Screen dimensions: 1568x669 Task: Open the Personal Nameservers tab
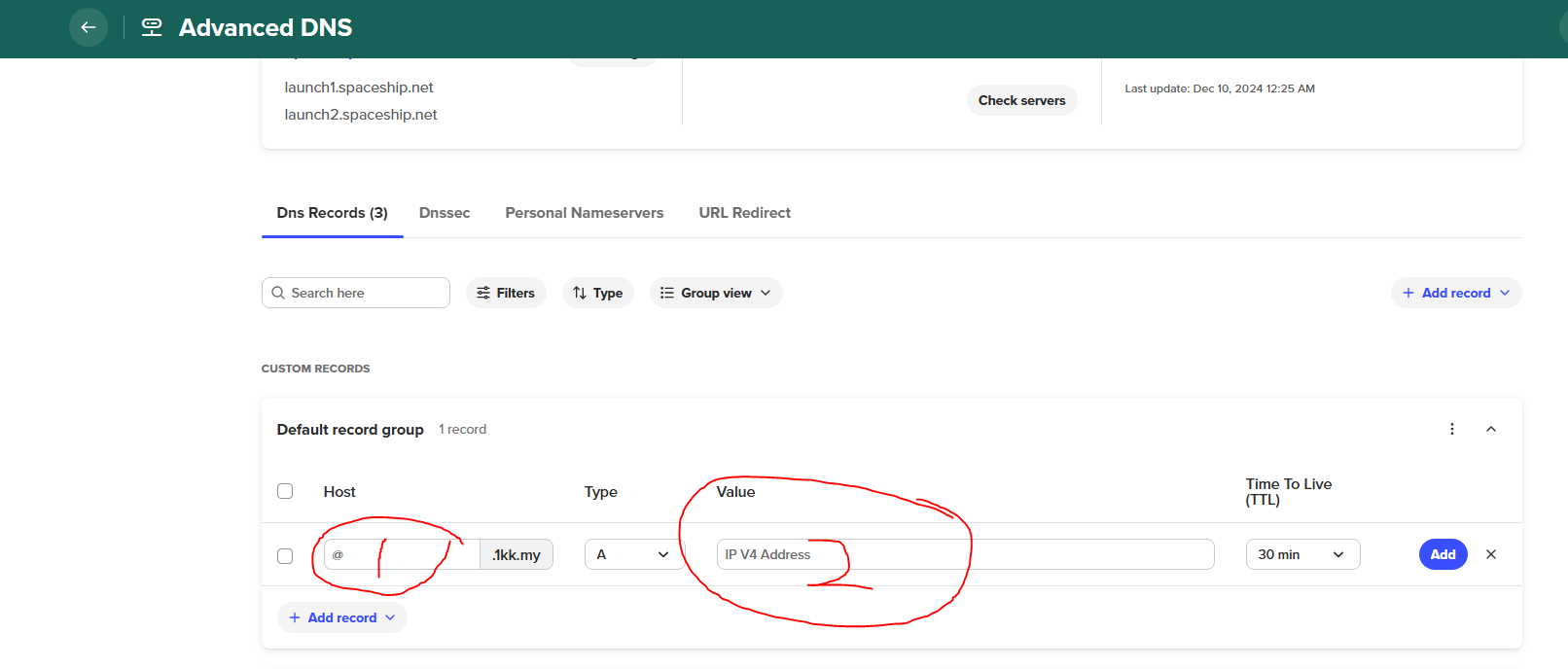(x=584, y=213)
